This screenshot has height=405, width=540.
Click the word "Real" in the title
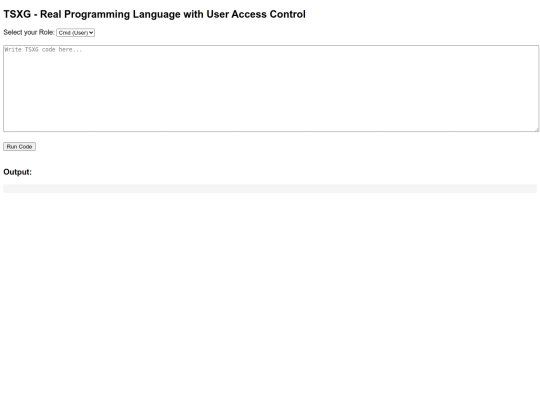[51, 14]
